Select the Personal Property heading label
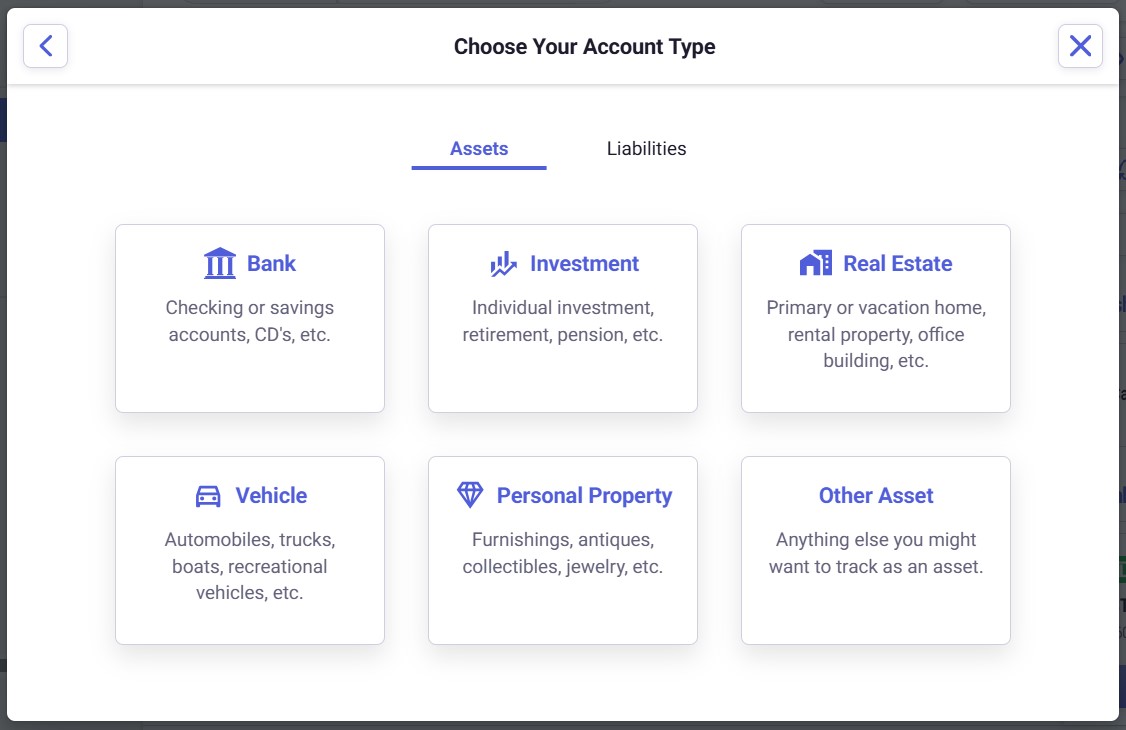 pos(584,496)
